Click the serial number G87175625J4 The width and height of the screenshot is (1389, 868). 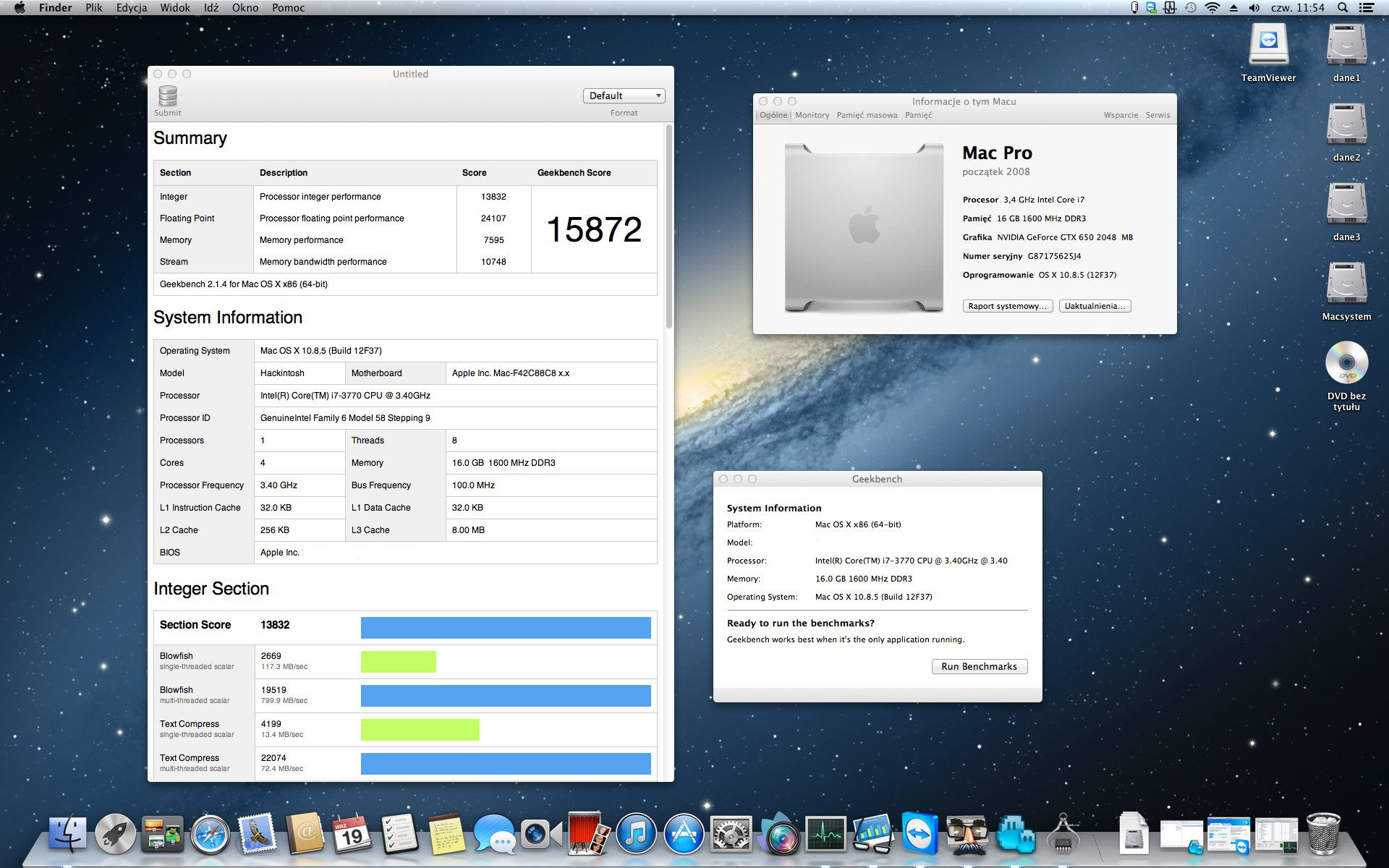(1054, 256)
